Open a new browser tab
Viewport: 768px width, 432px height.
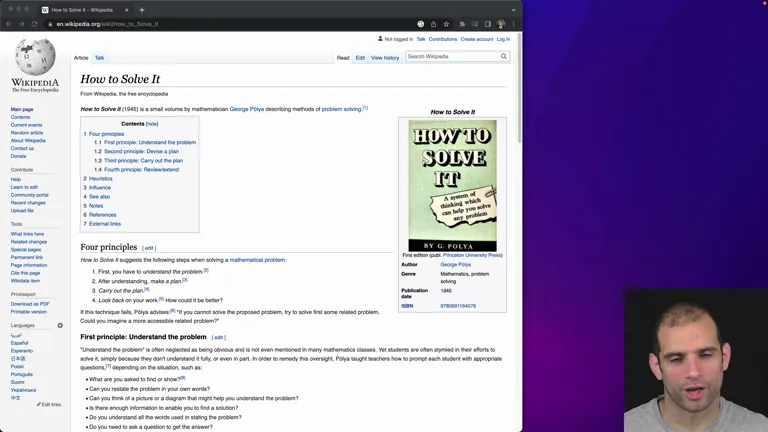click(142, 10)
